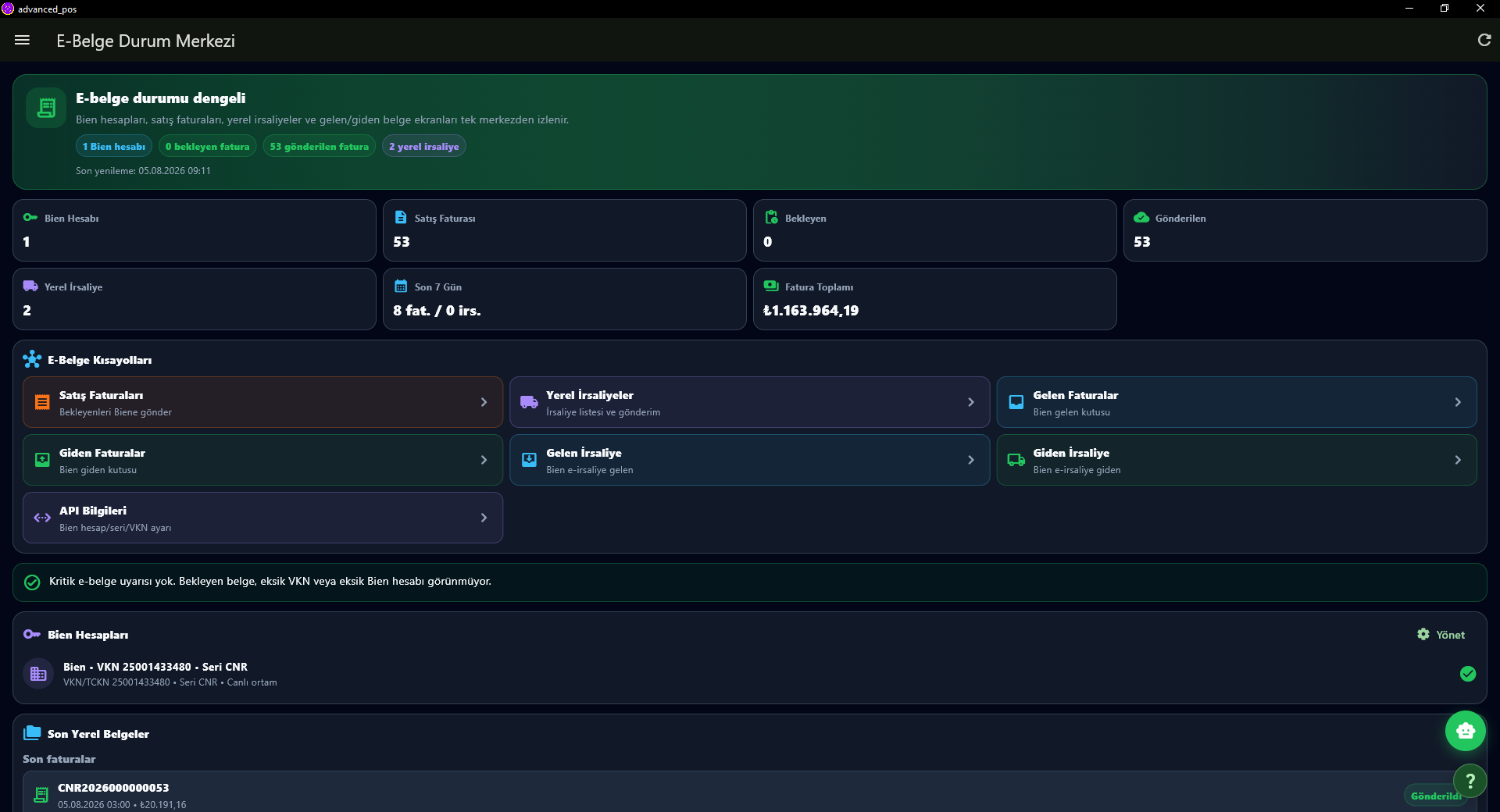The width and height of the screenshot is (1500, 812).
Task: Select the '0 bekleyen fatura' chip
Action: coord(207,146)
